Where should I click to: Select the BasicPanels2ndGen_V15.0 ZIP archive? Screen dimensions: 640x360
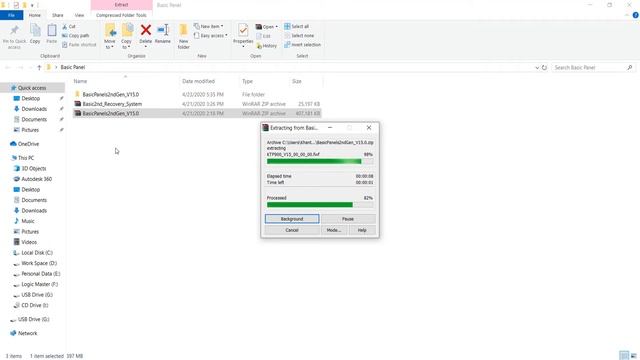[198, 113]
